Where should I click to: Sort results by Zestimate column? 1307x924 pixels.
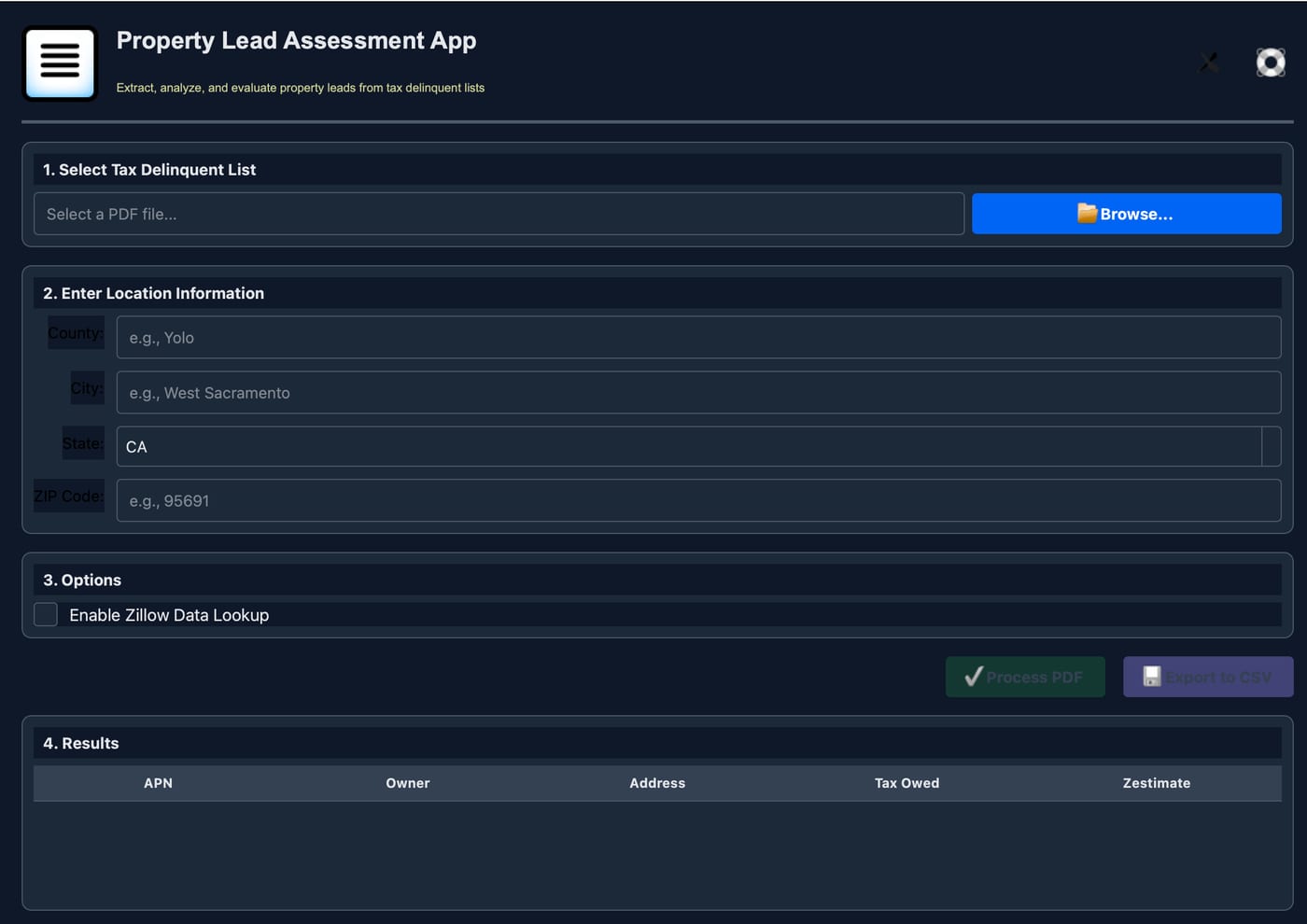[1157, 783]
